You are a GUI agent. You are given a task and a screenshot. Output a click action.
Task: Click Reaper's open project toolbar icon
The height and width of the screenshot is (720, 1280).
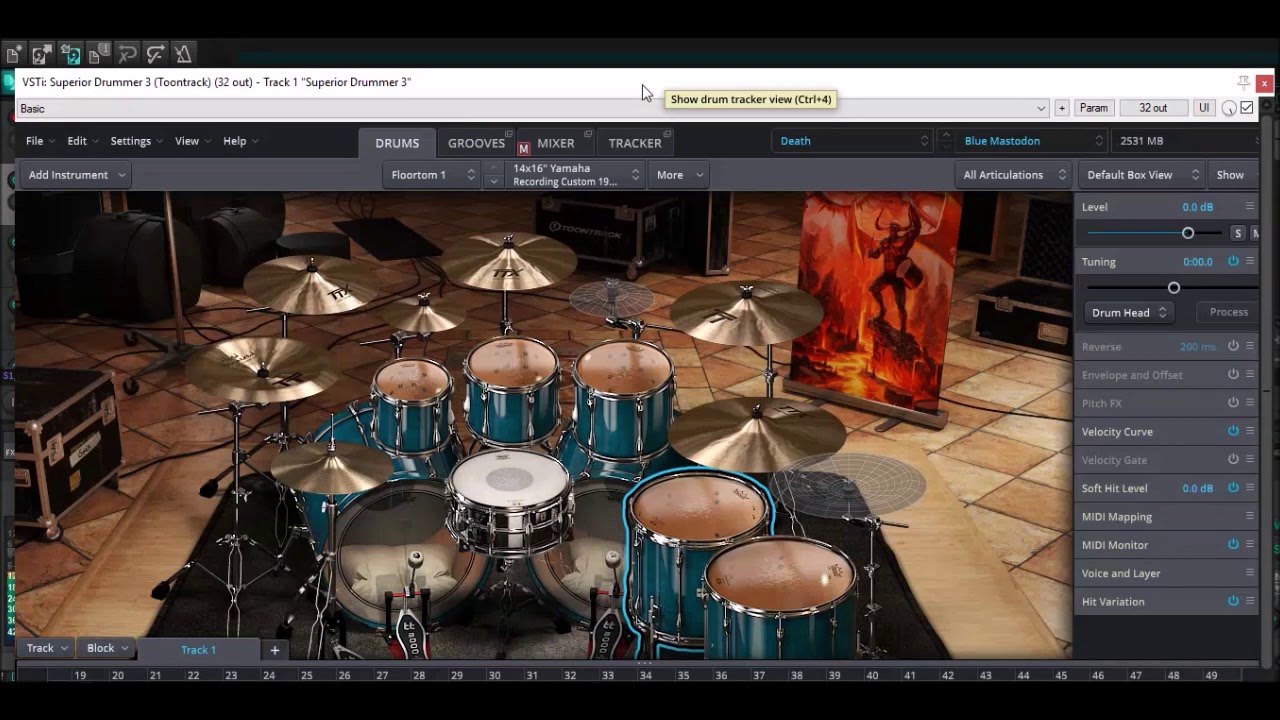pos(42,55)
